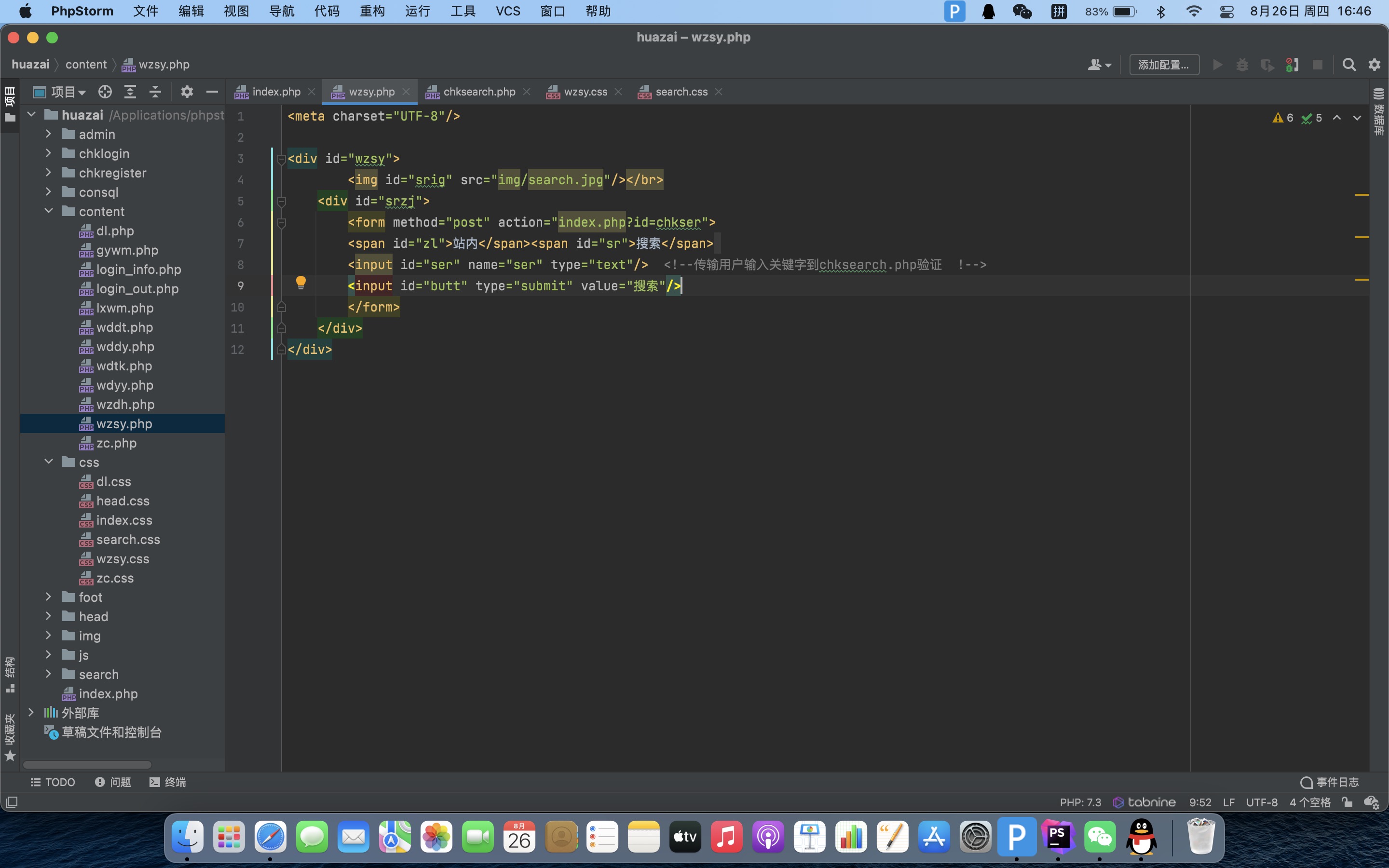1389x868 pixels.
Task: Open the 重构 menu
Action: pos(372,12)
